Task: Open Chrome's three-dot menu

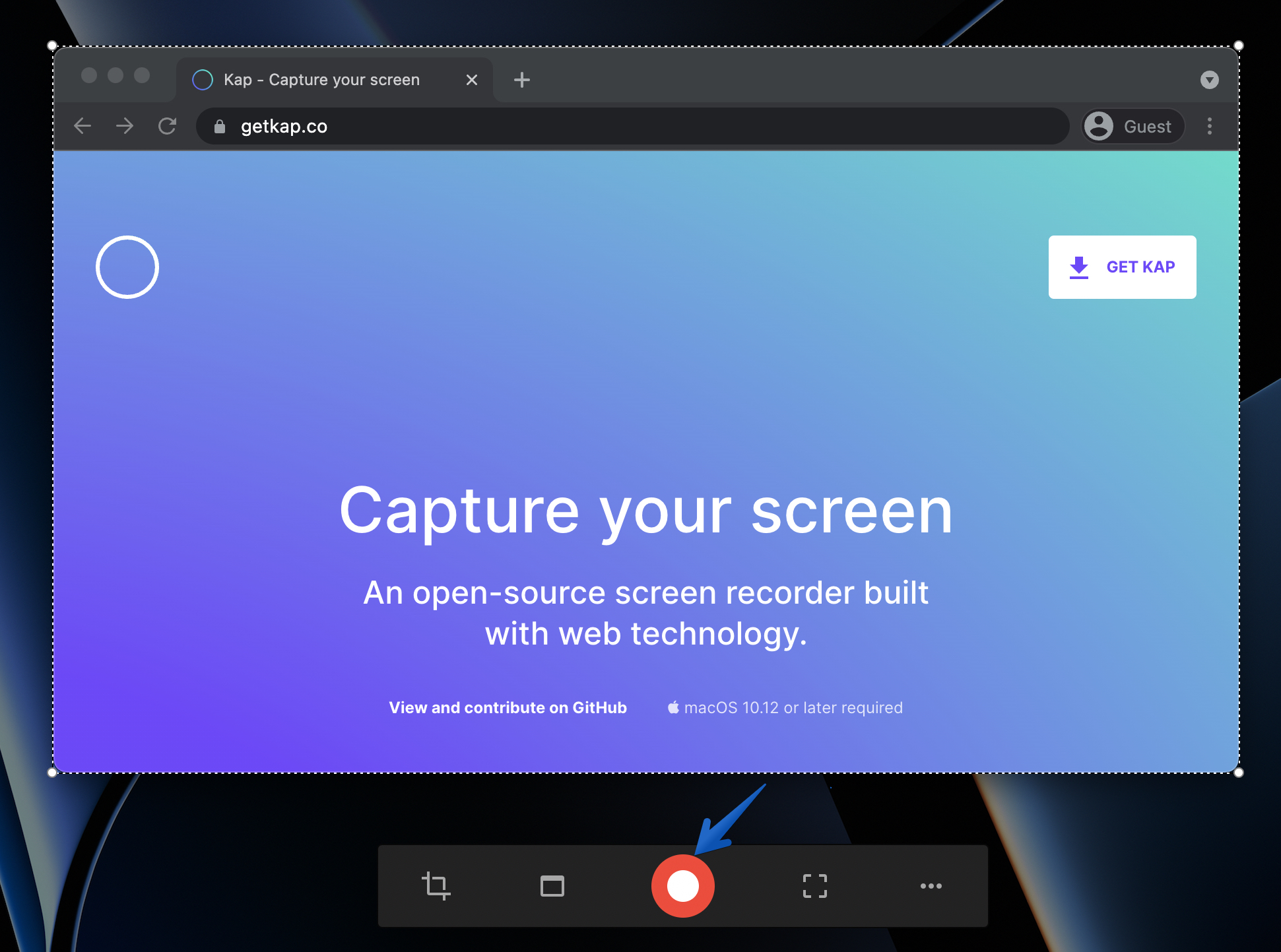Action: 1209,126
